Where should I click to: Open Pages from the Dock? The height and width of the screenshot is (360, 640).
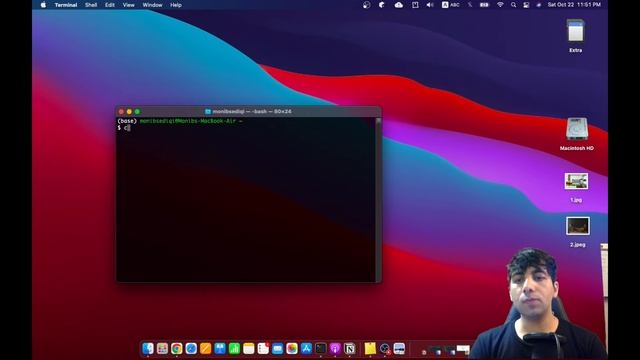click(x=205, y=348)
